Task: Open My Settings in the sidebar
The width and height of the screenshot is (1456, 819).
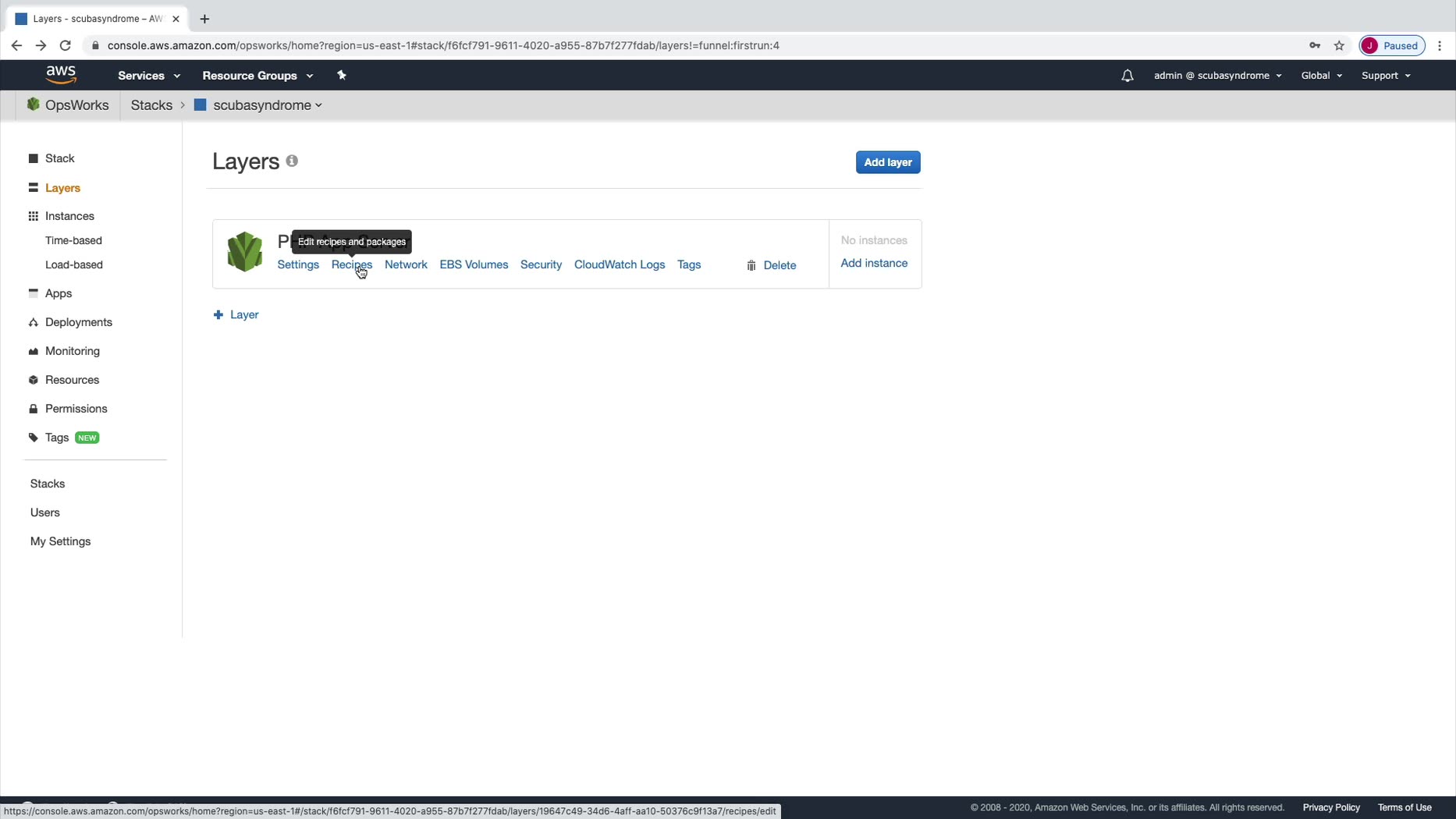Action: pos(61,541)
